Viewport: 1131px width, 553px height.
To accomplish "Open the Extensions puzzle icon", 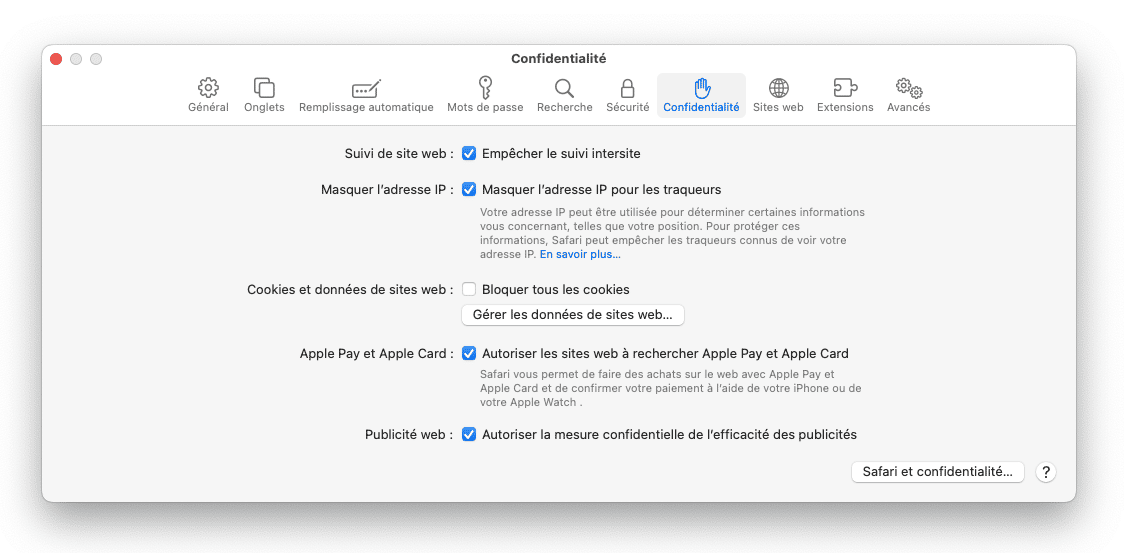I will [x=845, y=89].
